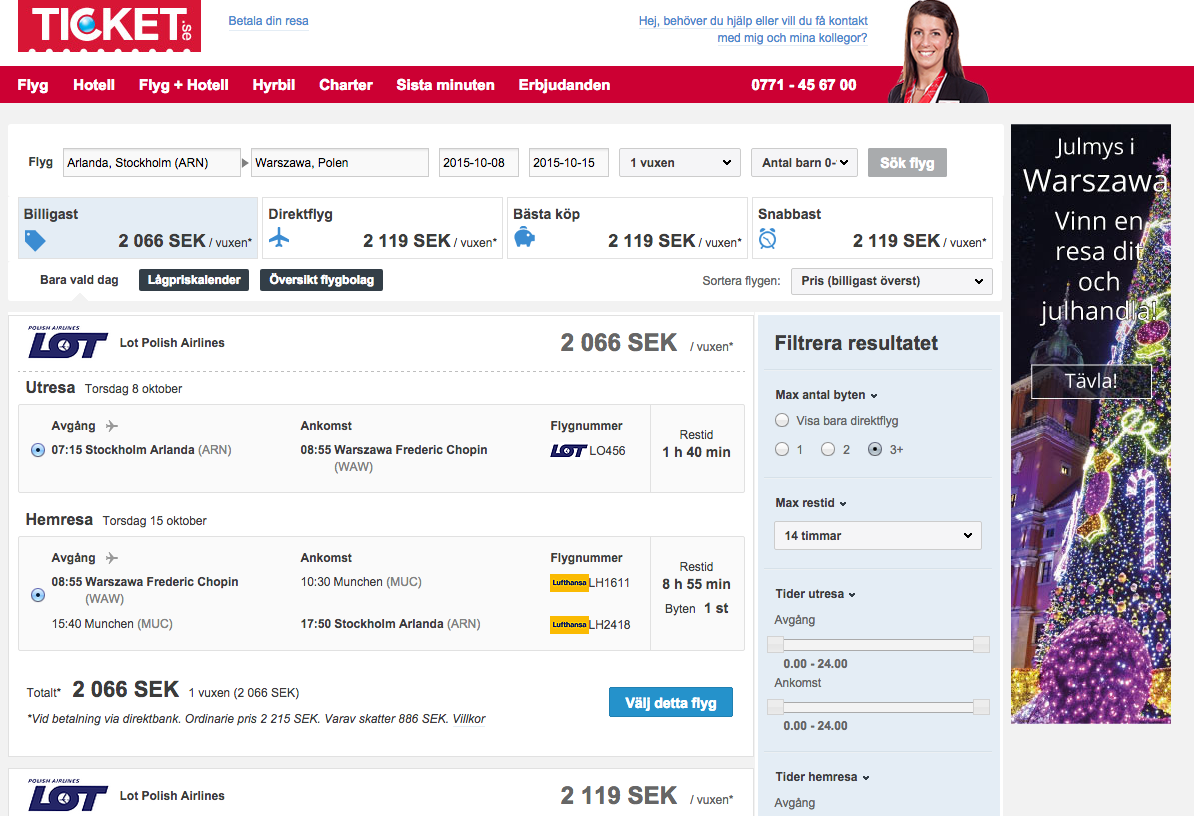Click the 2015-10-15 return date field
Screen dimensions: 1194x816
568,163
